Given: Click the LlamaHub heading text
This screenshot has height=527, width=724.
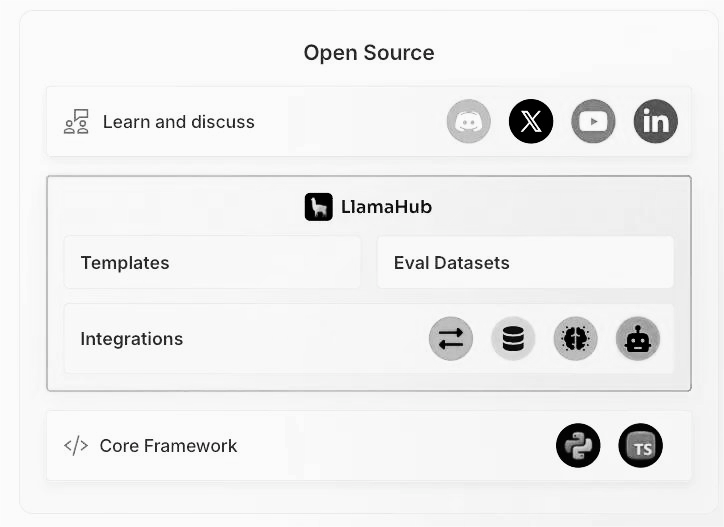Looking at the screenshot, I should pos(386,207).
